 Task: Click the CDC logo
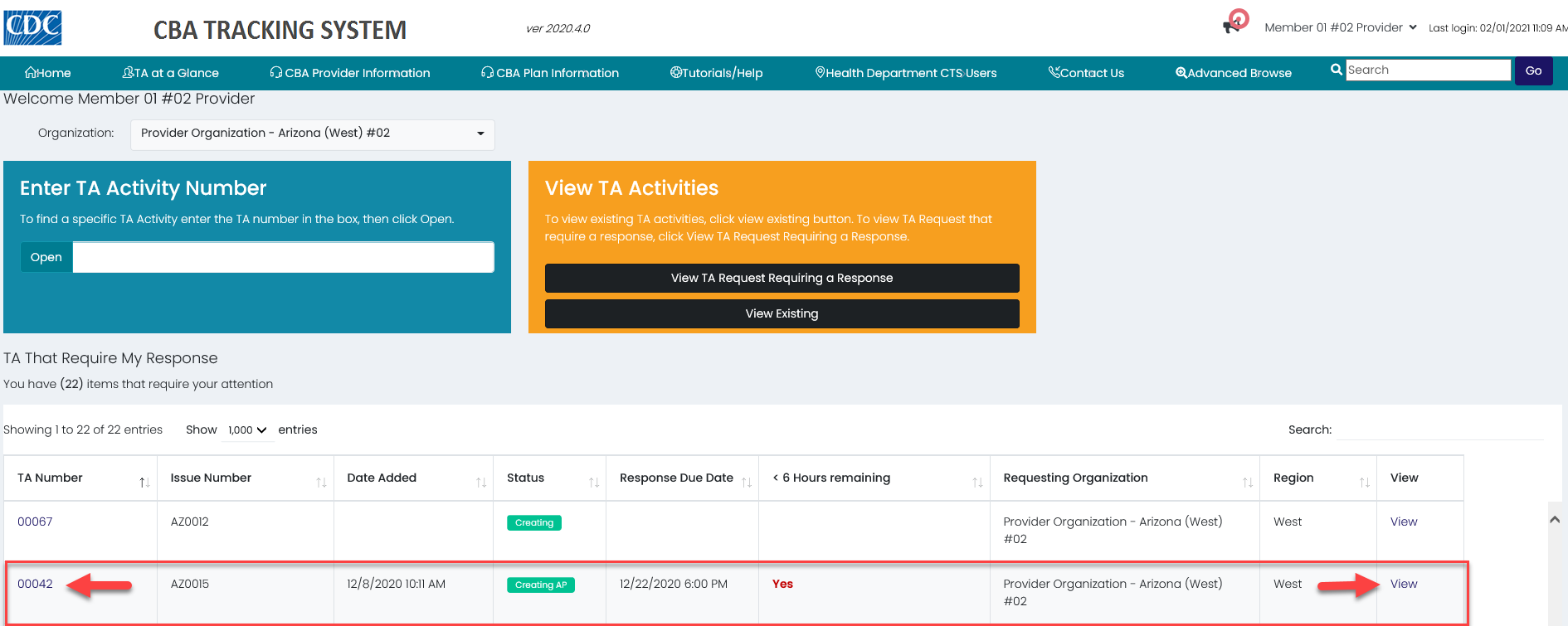pos(33,27)
